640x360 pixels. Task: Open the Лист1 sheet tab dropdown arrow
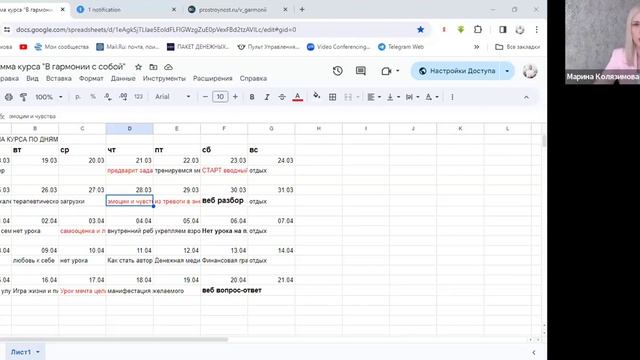click(x=38, y=352)
